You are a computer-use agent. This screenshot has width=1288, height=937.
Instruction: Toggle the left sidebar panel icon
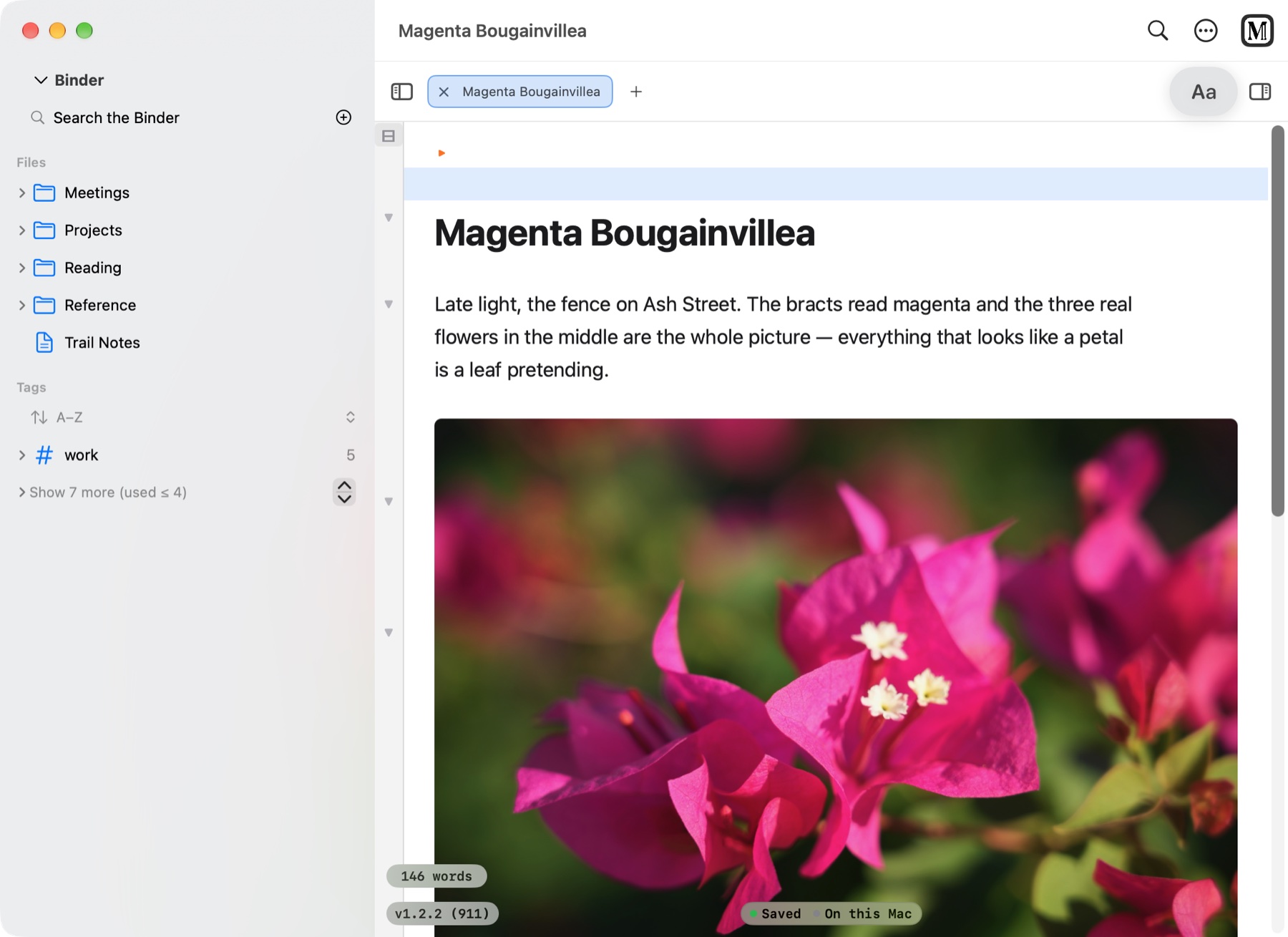tap(402, 92)
